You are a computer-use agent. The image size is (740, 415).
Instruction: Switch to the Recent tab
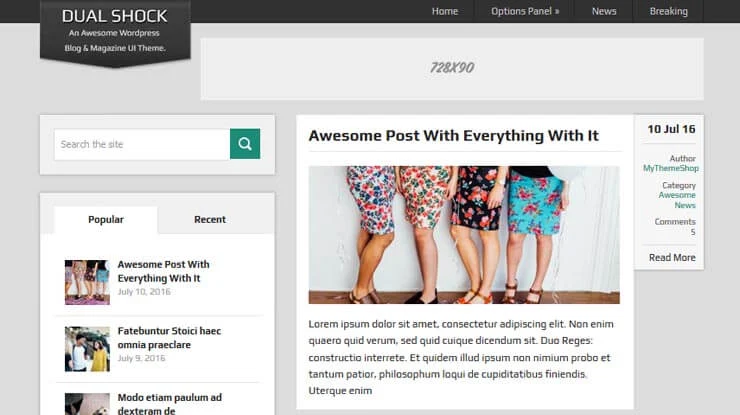210,220
